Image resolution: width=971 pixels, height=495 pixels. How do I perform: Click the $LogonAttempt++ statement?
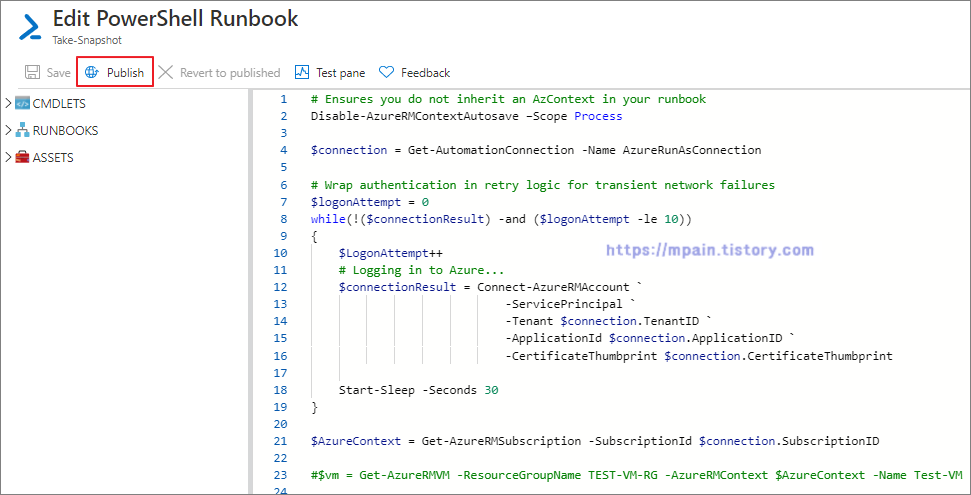click(x=391, y=253)
